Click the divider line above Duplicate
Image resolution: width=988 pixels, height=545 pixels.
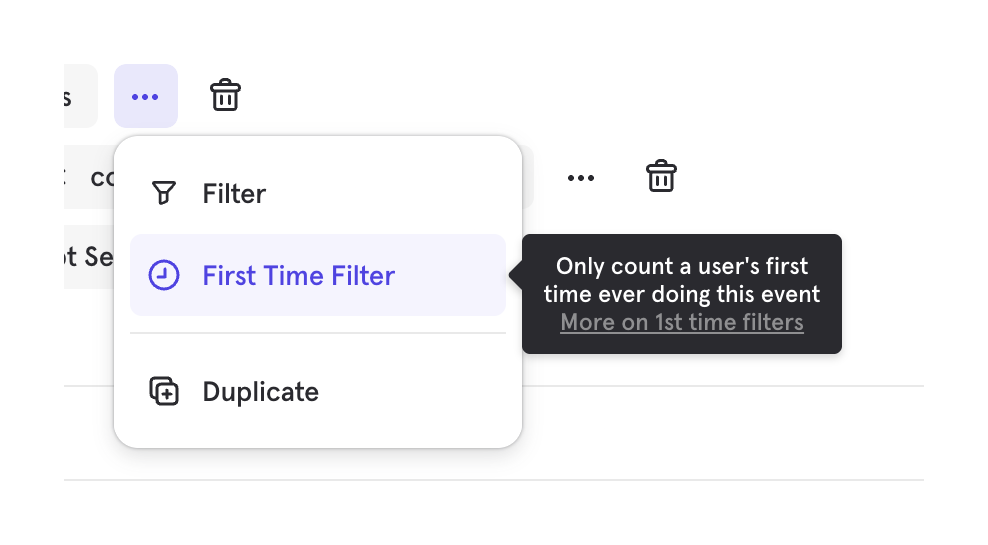click(318, 333)
